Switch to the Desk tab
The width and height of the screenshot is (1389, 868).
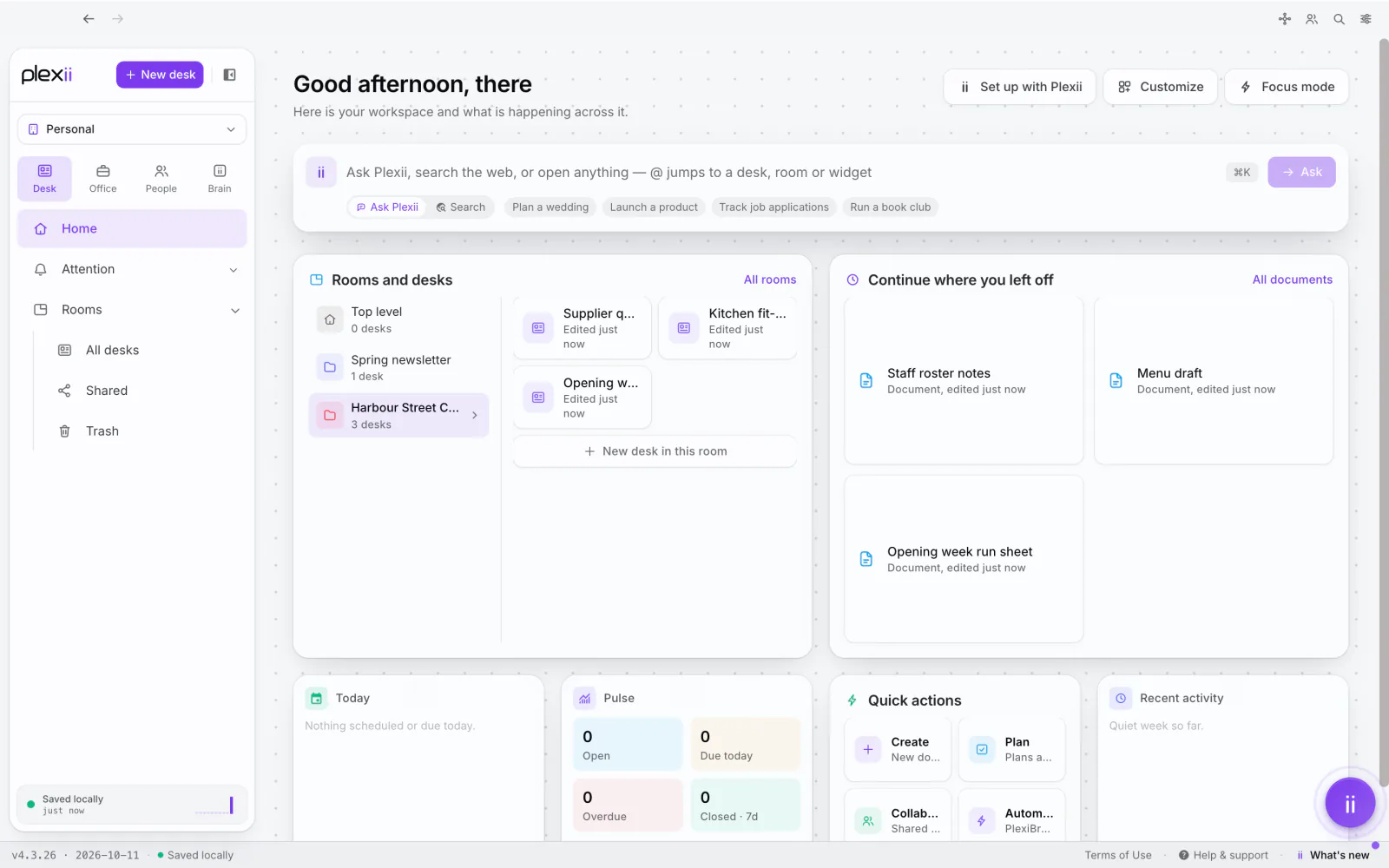click(x=44, y=178)
